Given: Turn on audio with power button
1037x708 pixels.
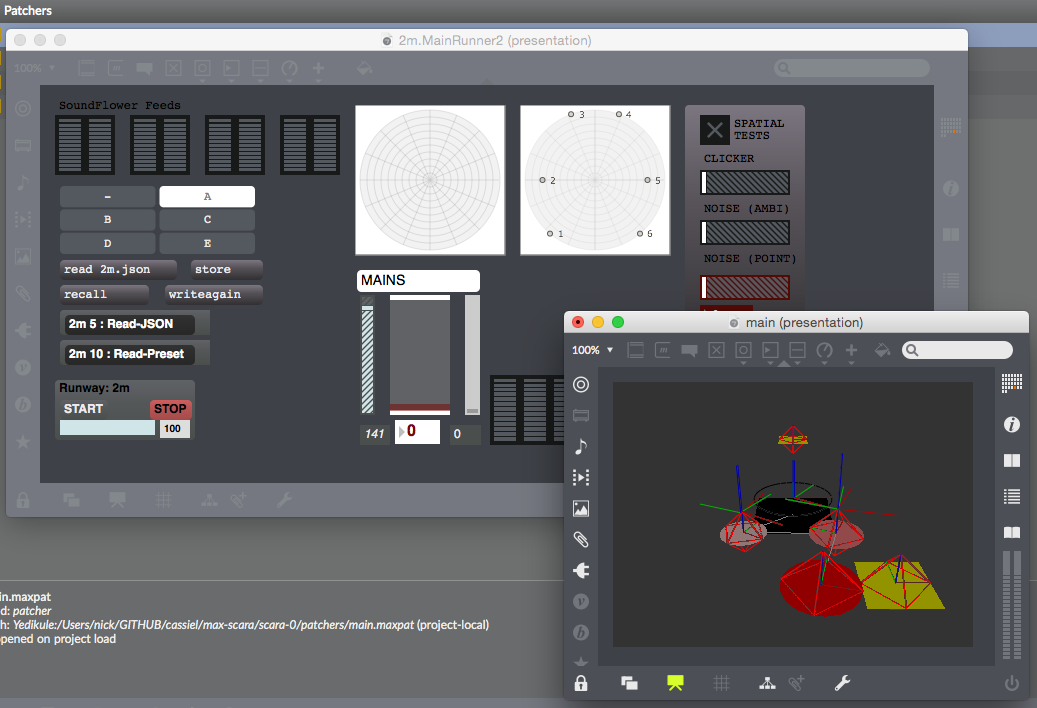Looking at the screenshot, I should pos(1012,683).
